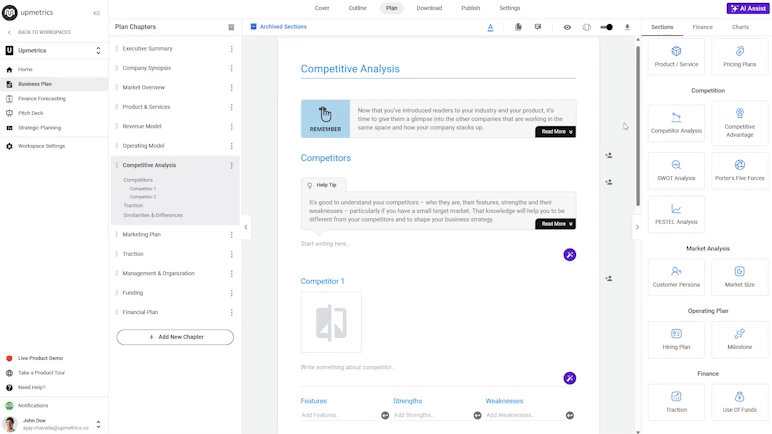772x434 pixels.
Task: Click the SWOT Analysis section icon
Action: (676, 165)
